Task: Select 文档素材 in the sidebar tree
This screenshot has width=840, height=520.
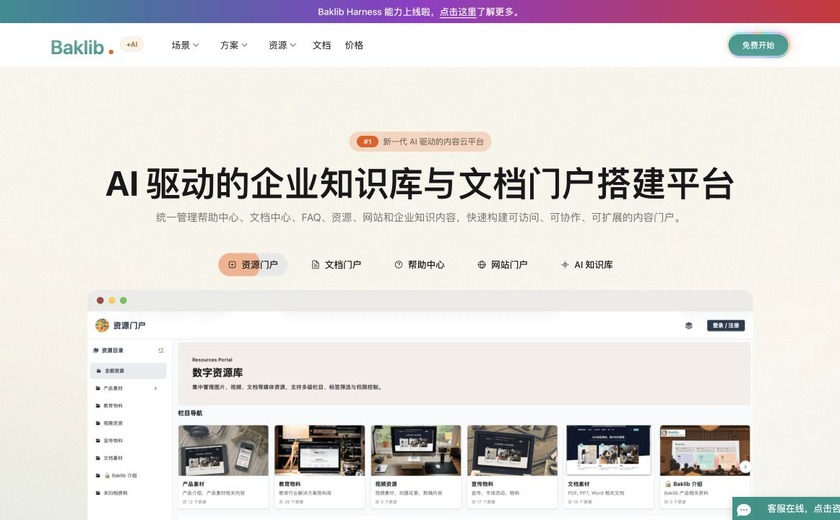Action: click(113, 458)
